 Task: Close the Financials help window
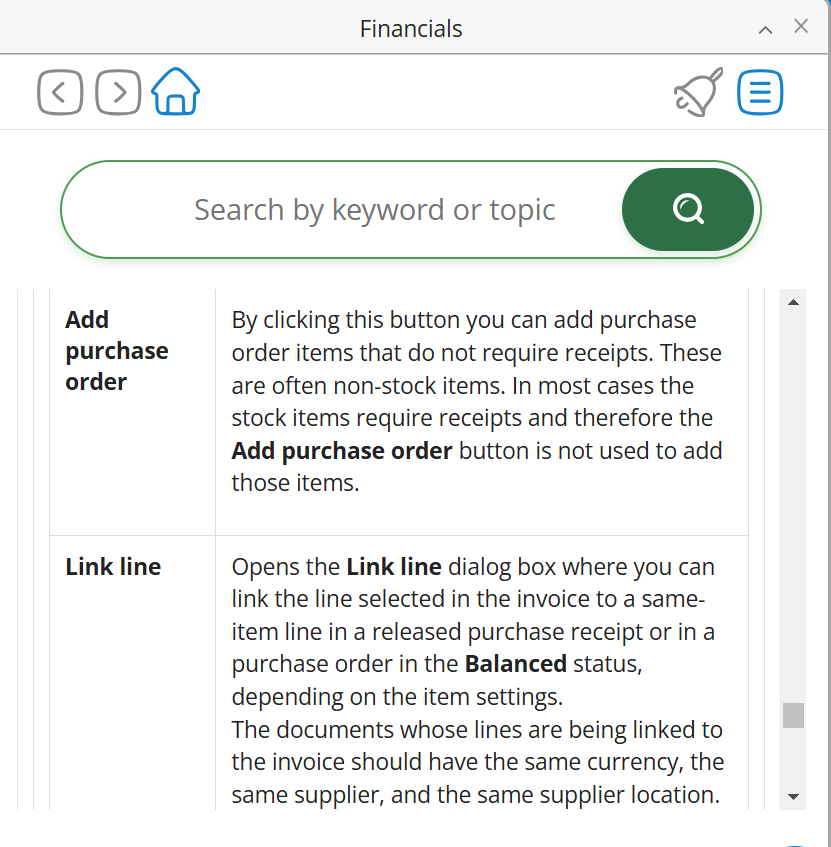(801, 27)
